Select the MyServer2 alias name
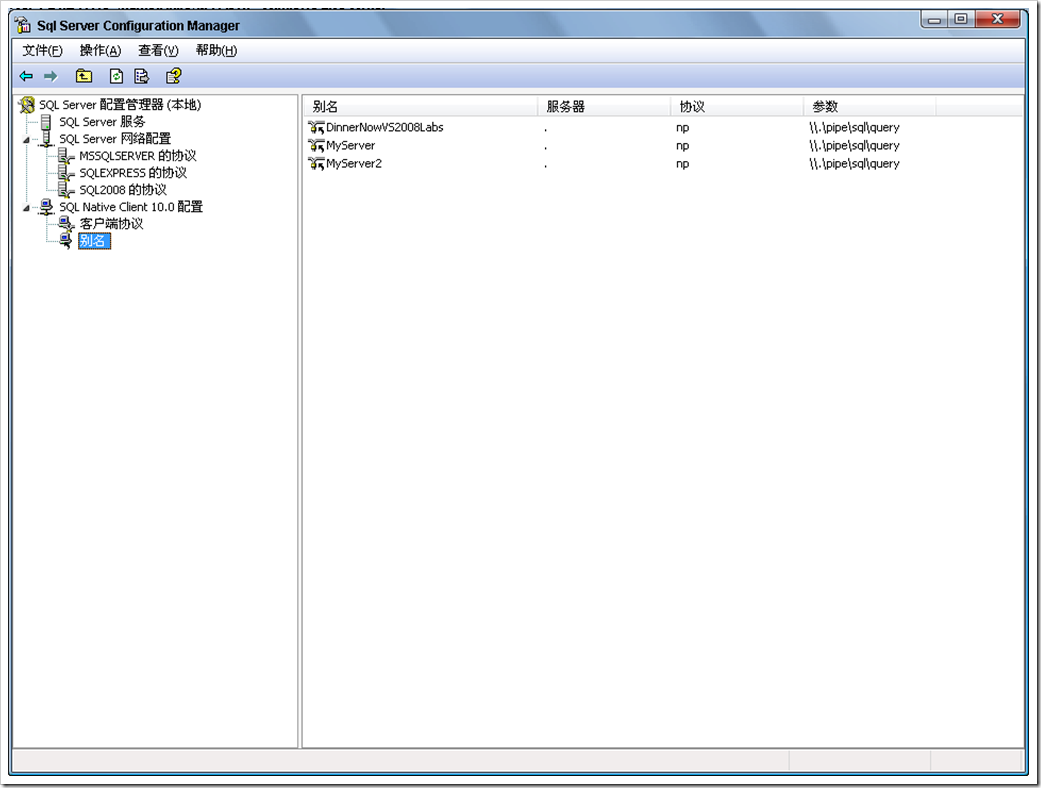Image resolution: width=1041 pixels, height=788 pixels. pos(354,163)
